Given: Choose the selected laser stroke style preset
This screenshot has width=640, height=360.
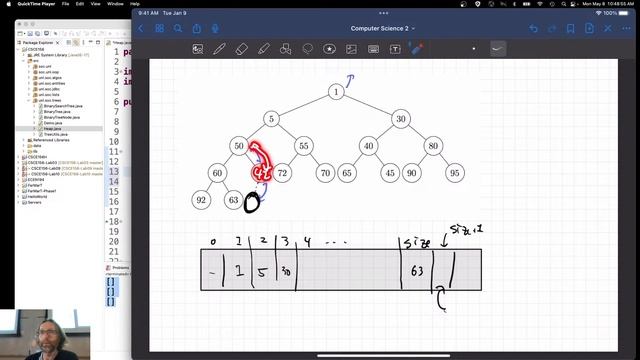Looking at the screenshot, I should coord(498,49).
